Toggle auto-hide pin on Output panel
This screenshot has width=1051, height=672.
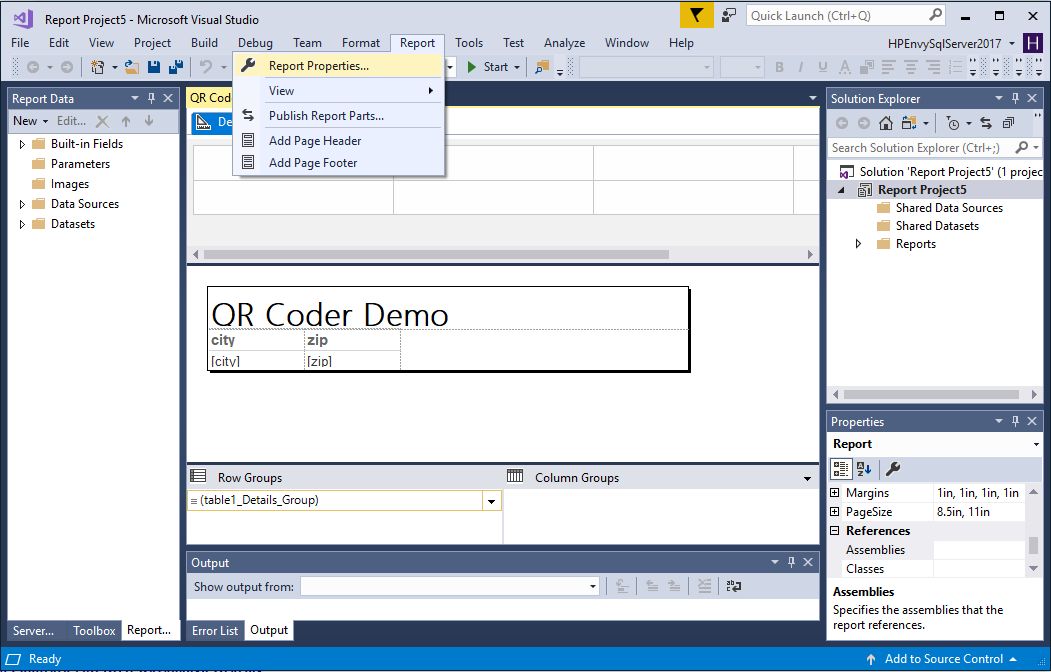(792, 563)
